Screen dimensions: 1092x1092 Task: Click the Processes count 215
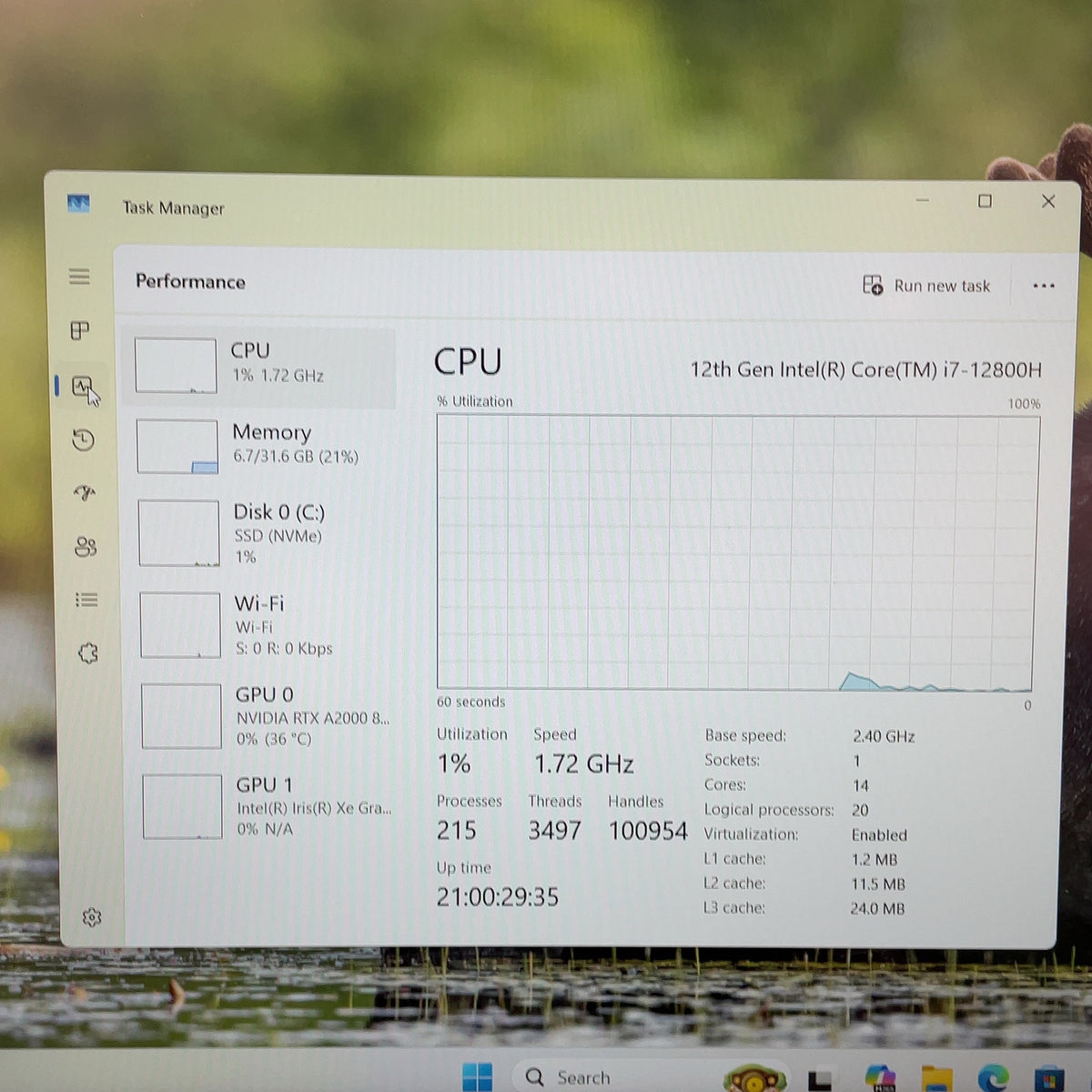coord(457,830)
